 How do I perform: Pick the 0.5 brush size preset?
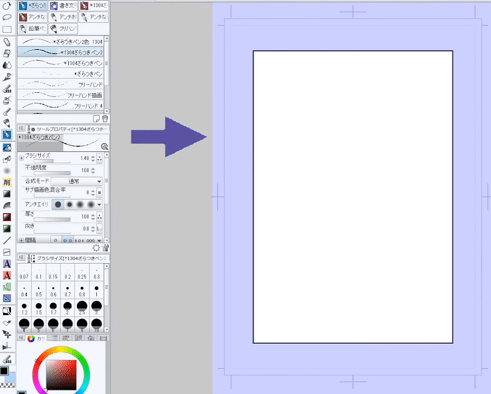point(39,291)
